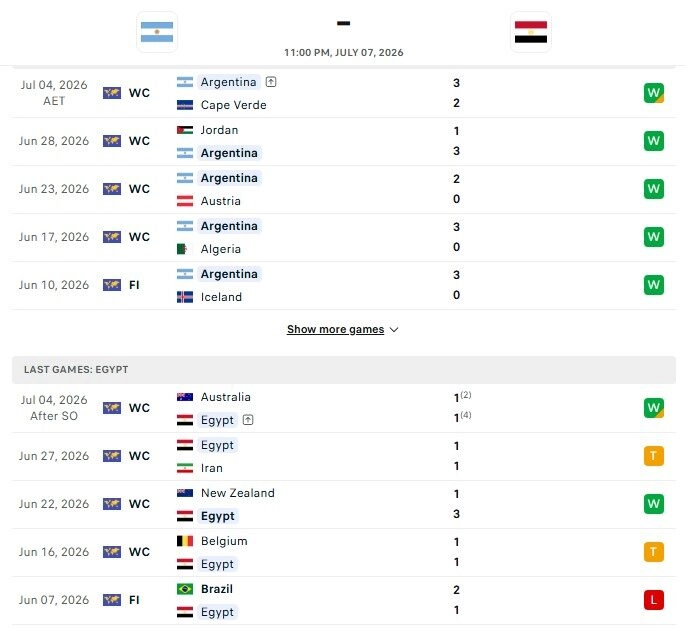
Task: Click the chevron beside Show more games
Action: (x=394, y=330)
